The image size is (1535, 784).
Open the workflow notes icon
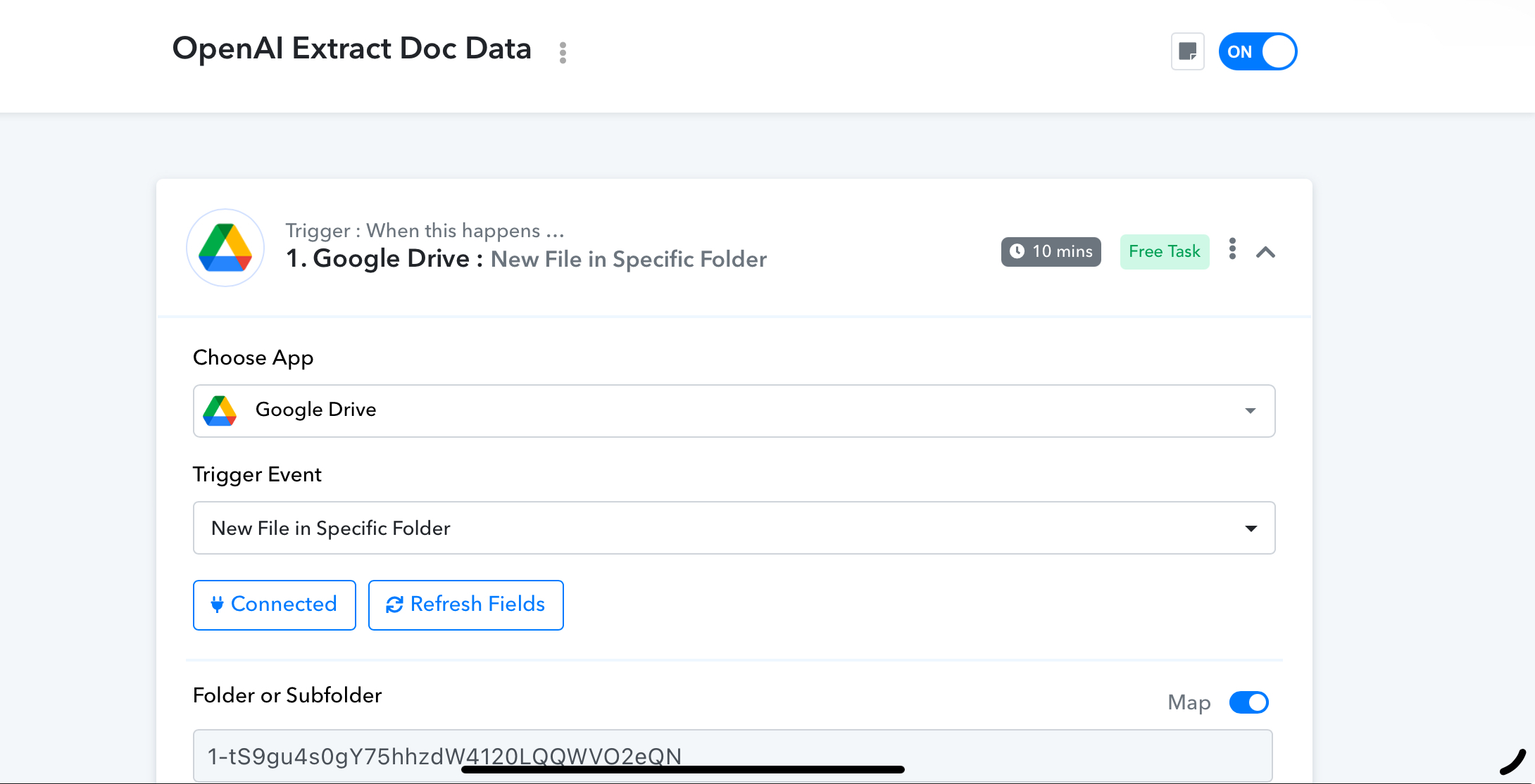(x=1188, y=51)
